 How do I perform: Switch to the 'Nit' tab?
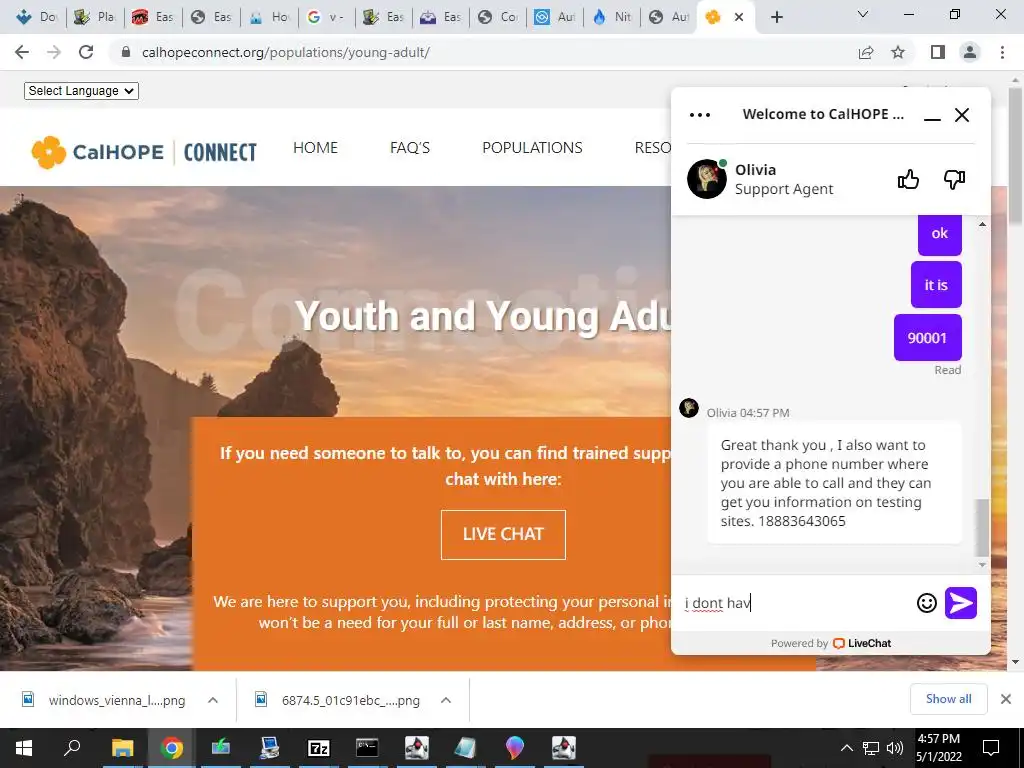point(612,17)
